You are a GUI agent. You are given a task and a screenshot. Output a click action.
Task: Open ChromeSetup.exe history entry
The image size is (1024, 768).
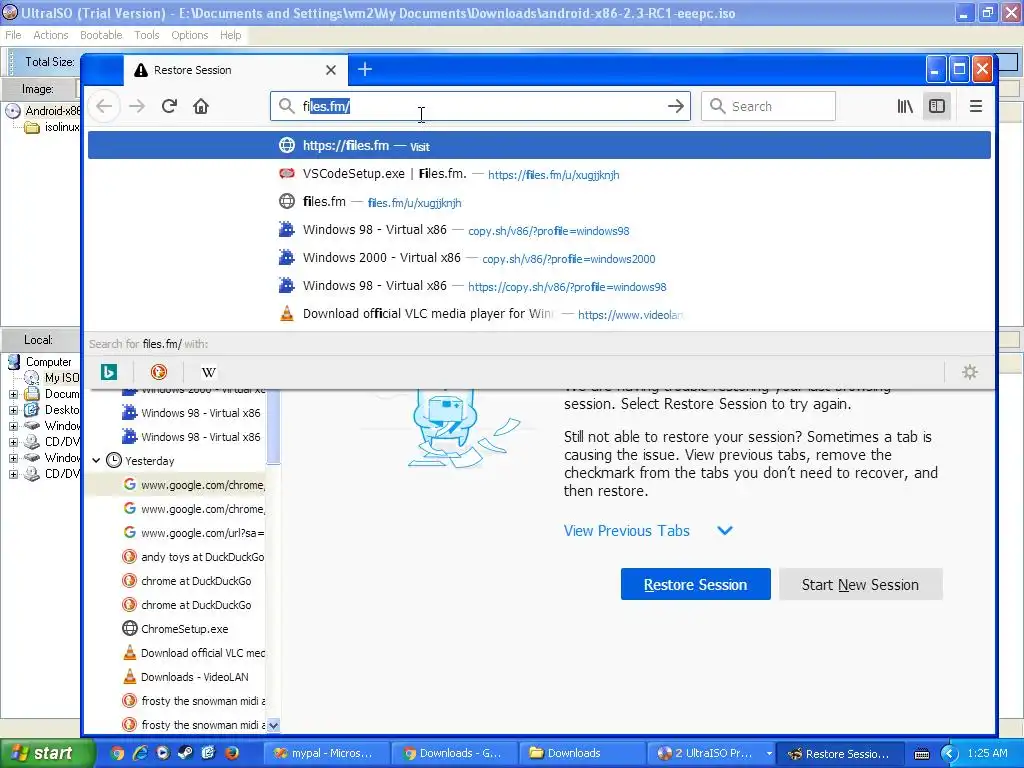[x=185, y=629]
